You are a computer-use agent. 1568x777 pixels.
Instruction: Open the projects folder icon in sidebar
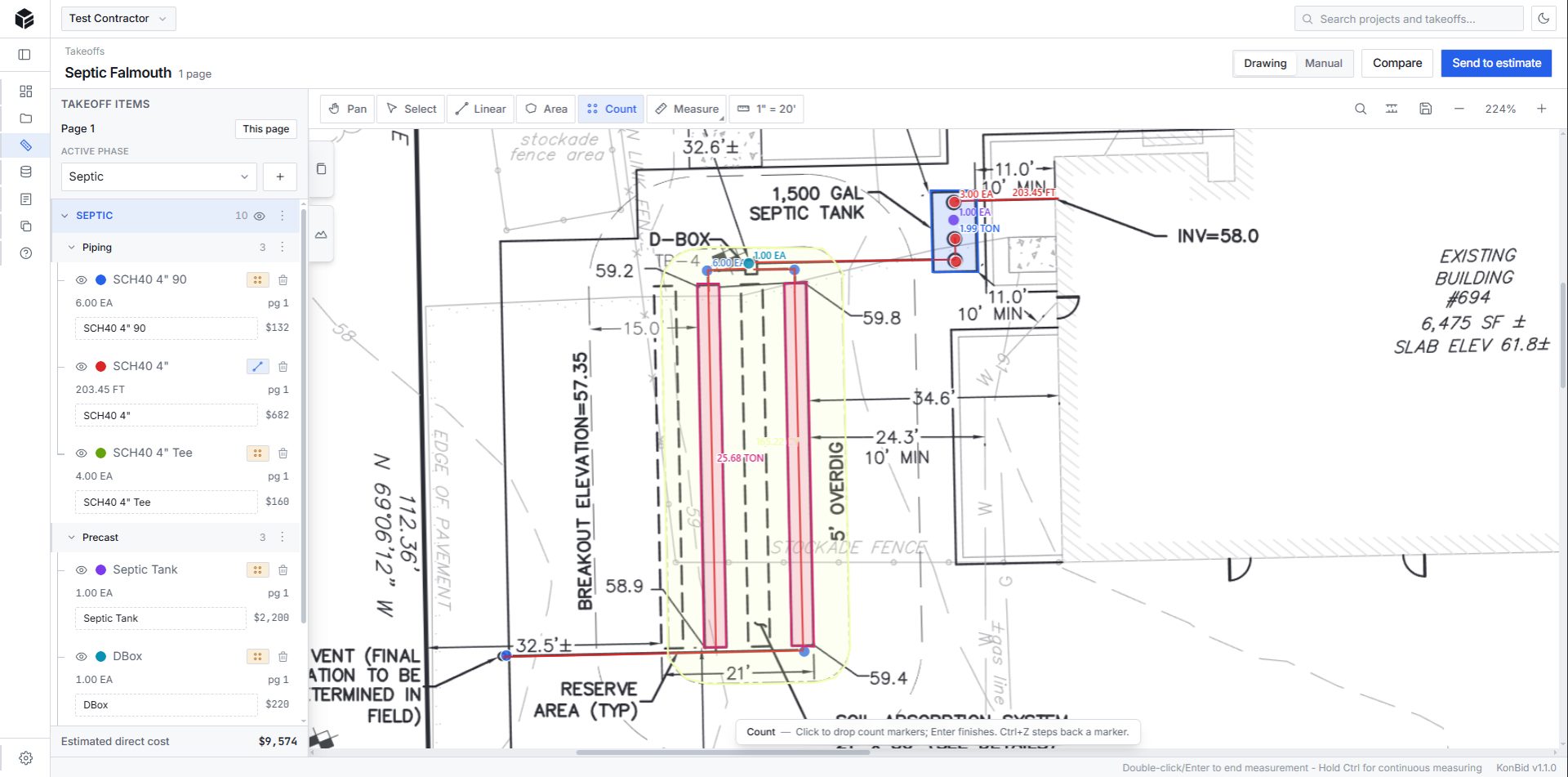coord(25,118)
